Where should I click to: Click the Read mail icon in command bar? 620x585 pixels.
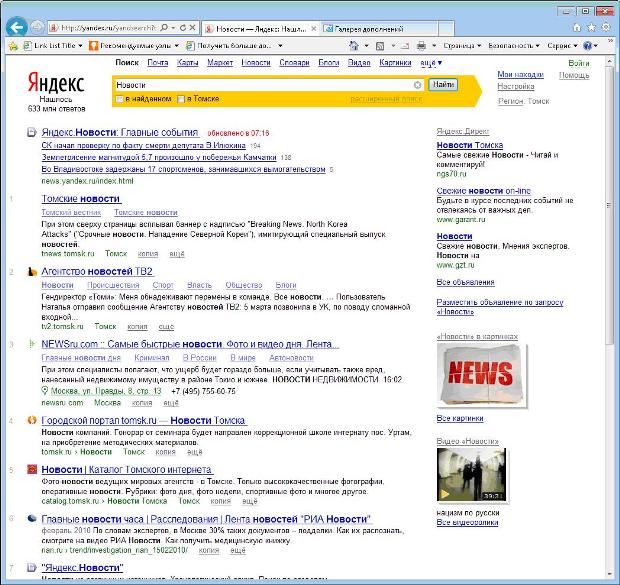405,46
